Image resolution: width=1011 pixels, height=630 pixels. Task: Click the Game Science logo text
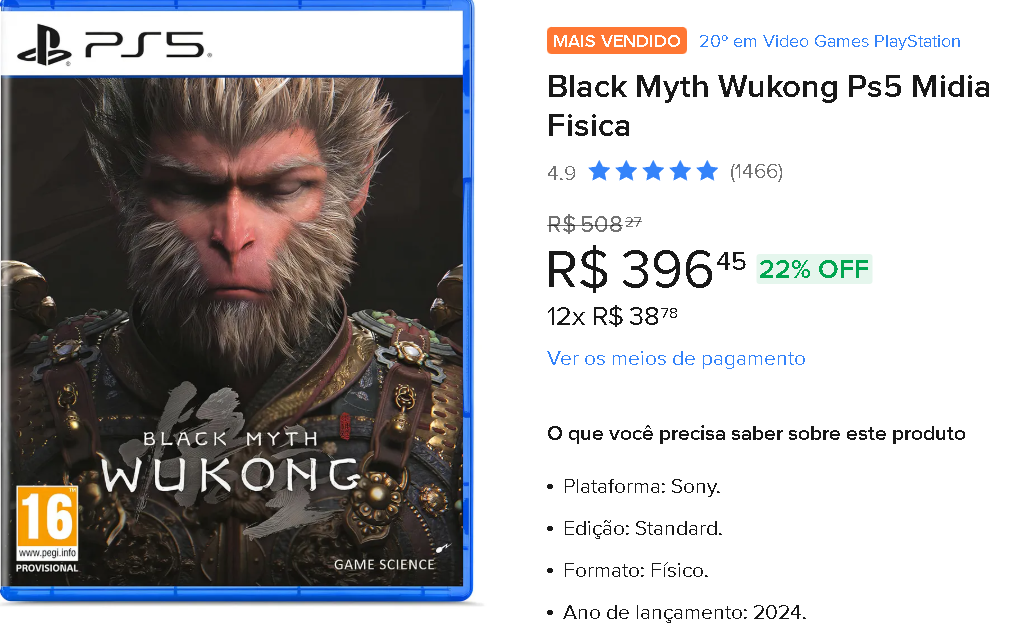coord(384,564)
